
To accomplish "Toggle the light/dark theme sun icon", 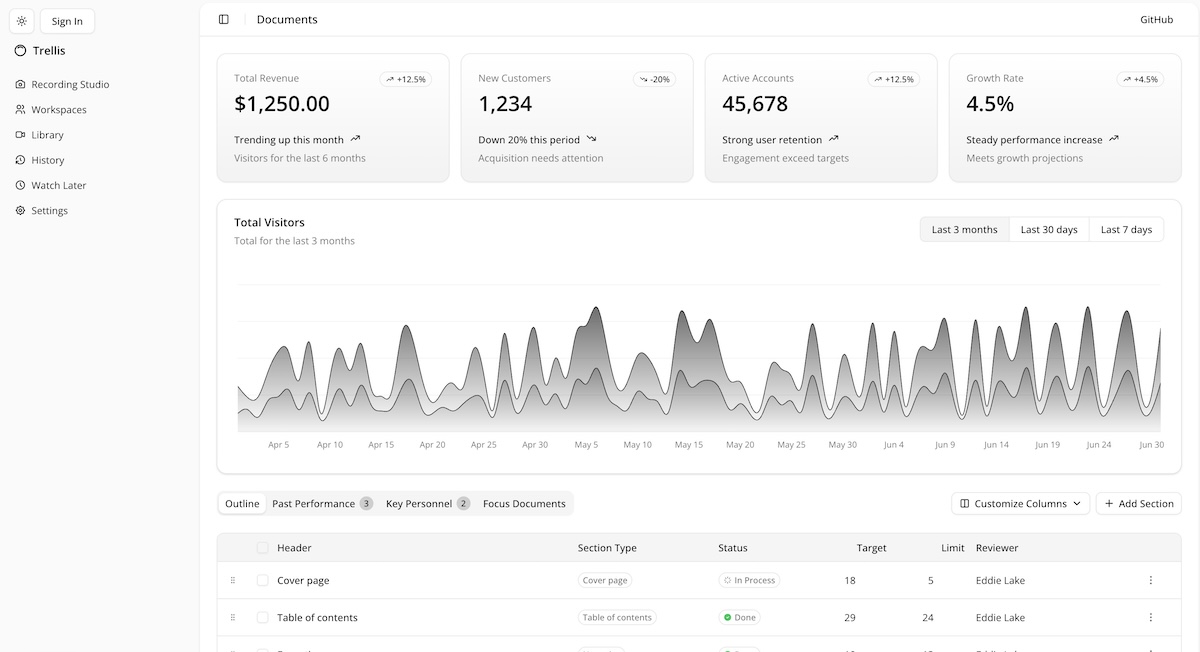I will (x=21, y=21).
